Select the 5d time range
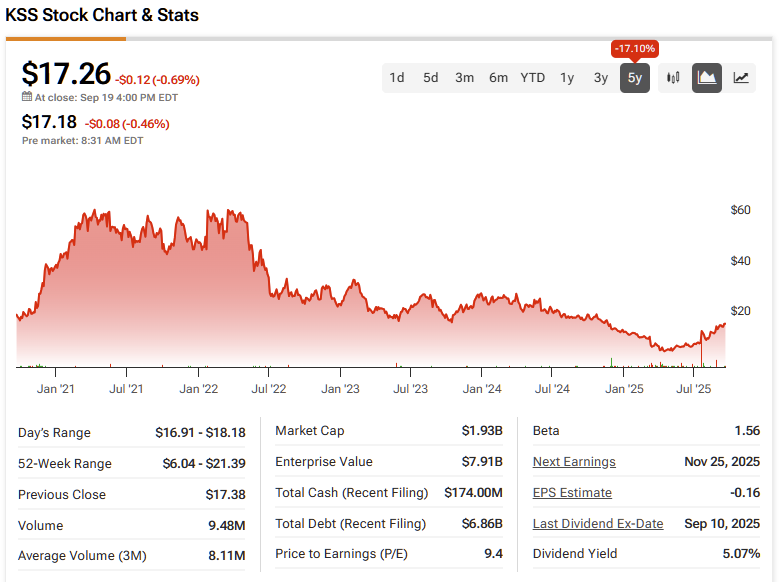 [430, 78]
